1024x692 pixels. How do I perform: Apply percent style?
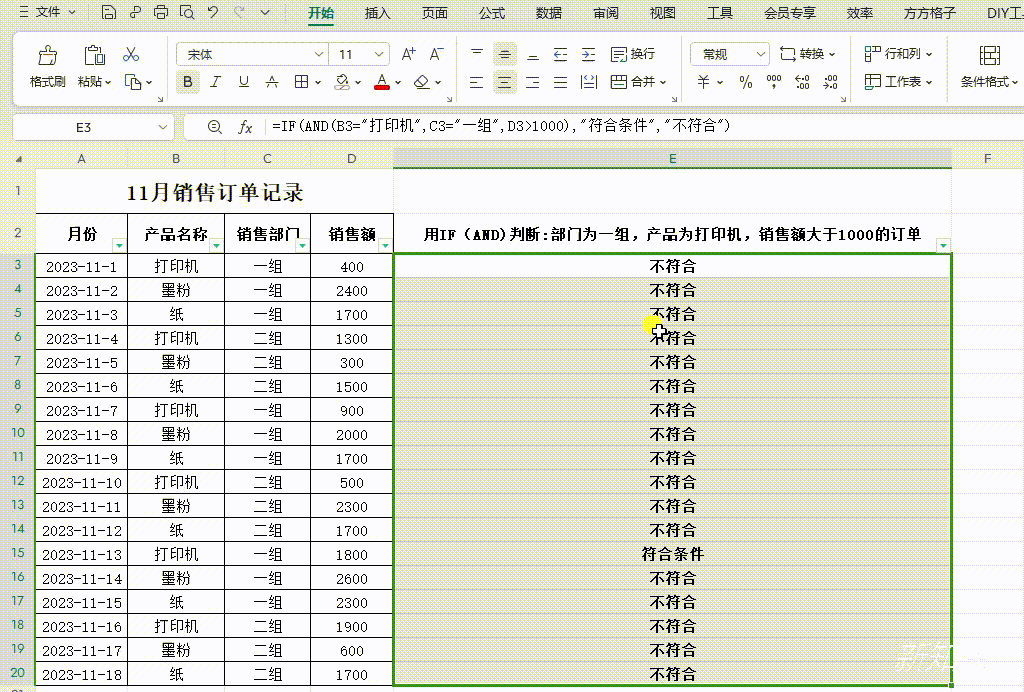click(746, 82)
